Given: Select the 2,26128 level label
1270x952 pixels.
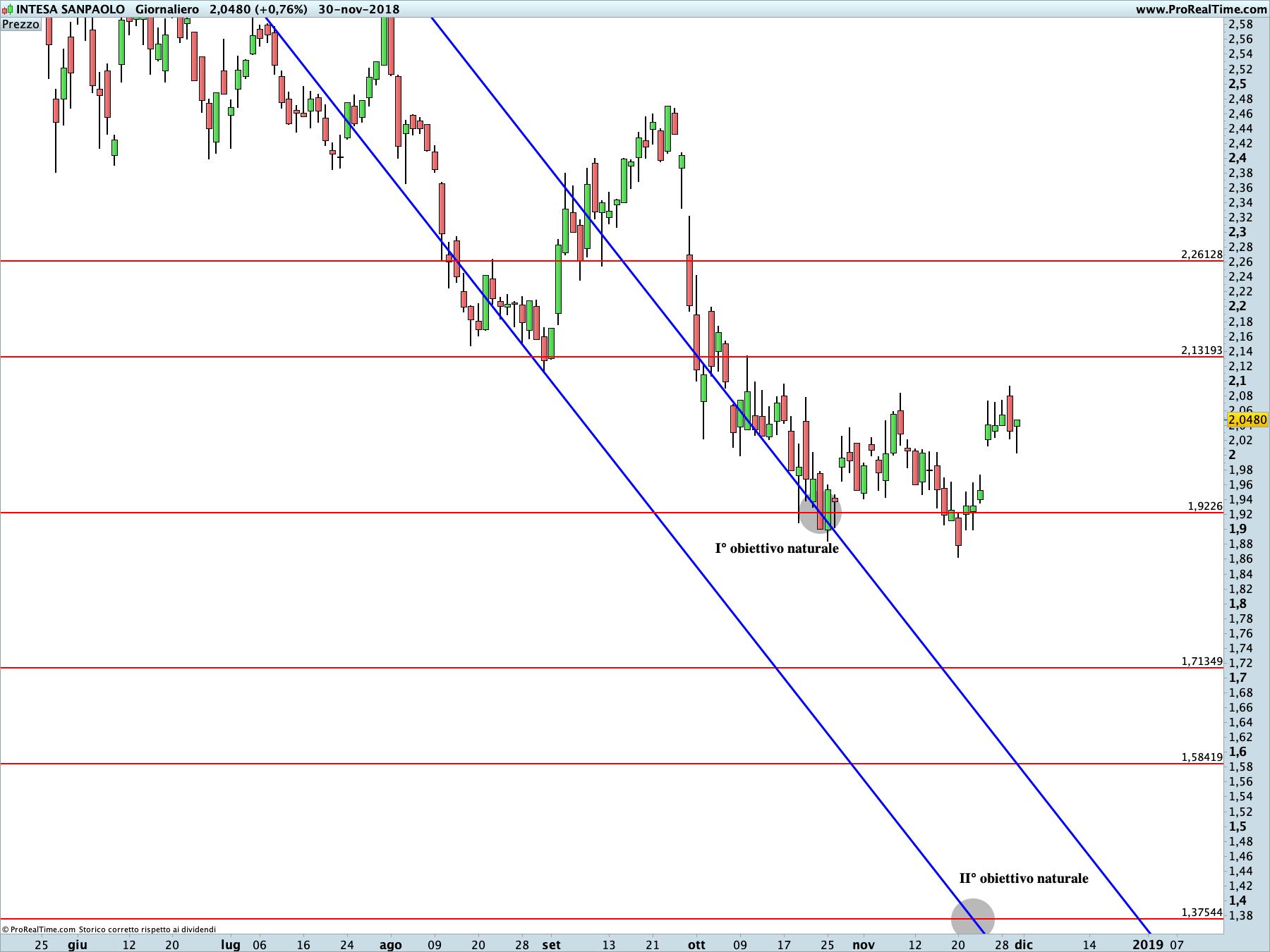Looking at the screenshot, I should click(1202, 254).
